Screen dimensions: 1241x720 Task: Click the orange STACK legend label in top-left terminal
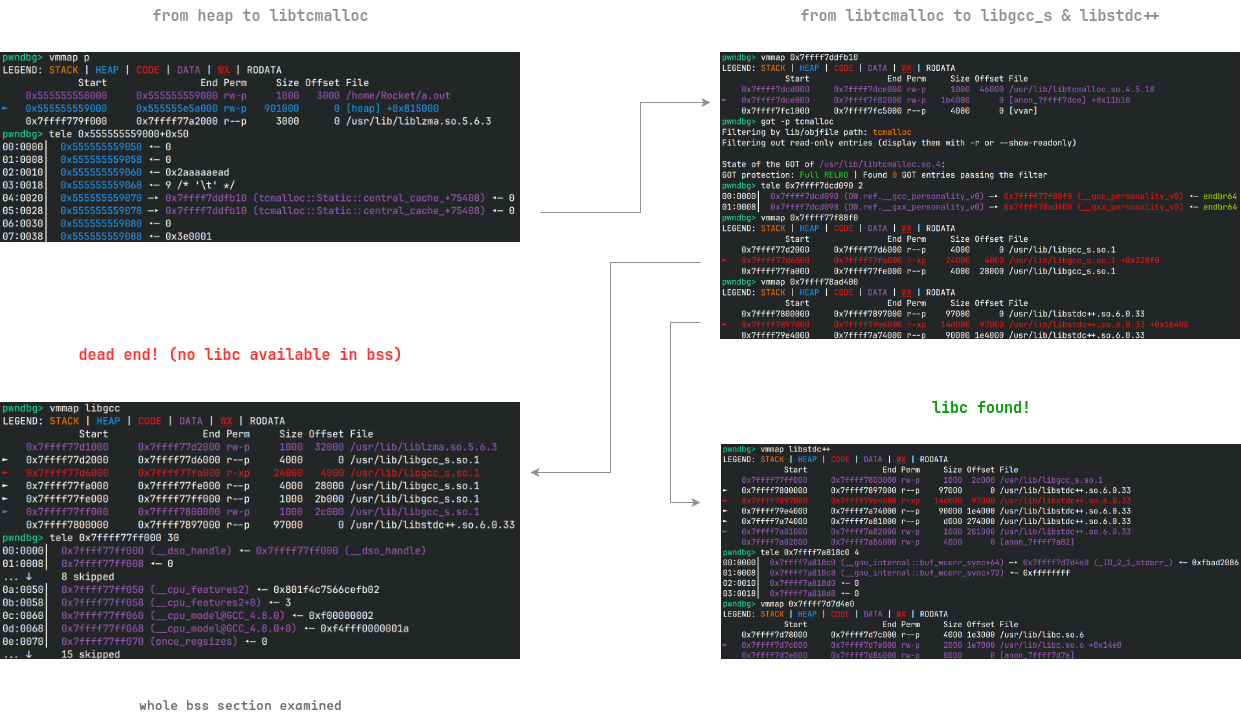point(64,70)
